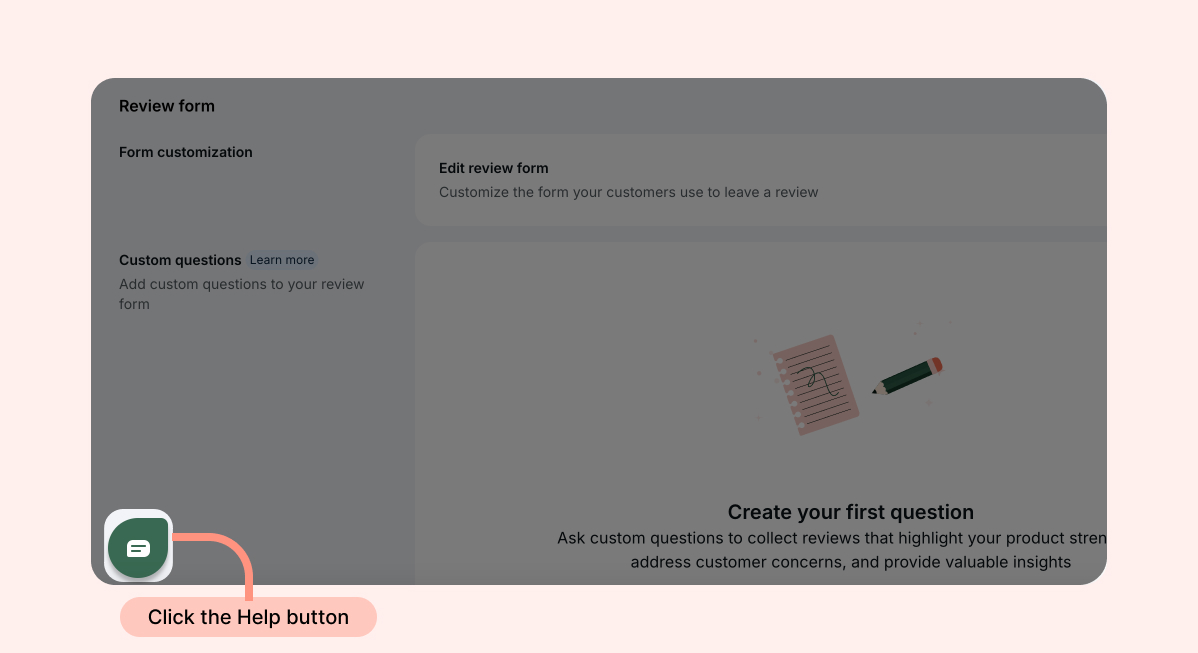The image size is (1198, 653).
Task: Click empty space right of Edit review form title
Action: [800, 168]
